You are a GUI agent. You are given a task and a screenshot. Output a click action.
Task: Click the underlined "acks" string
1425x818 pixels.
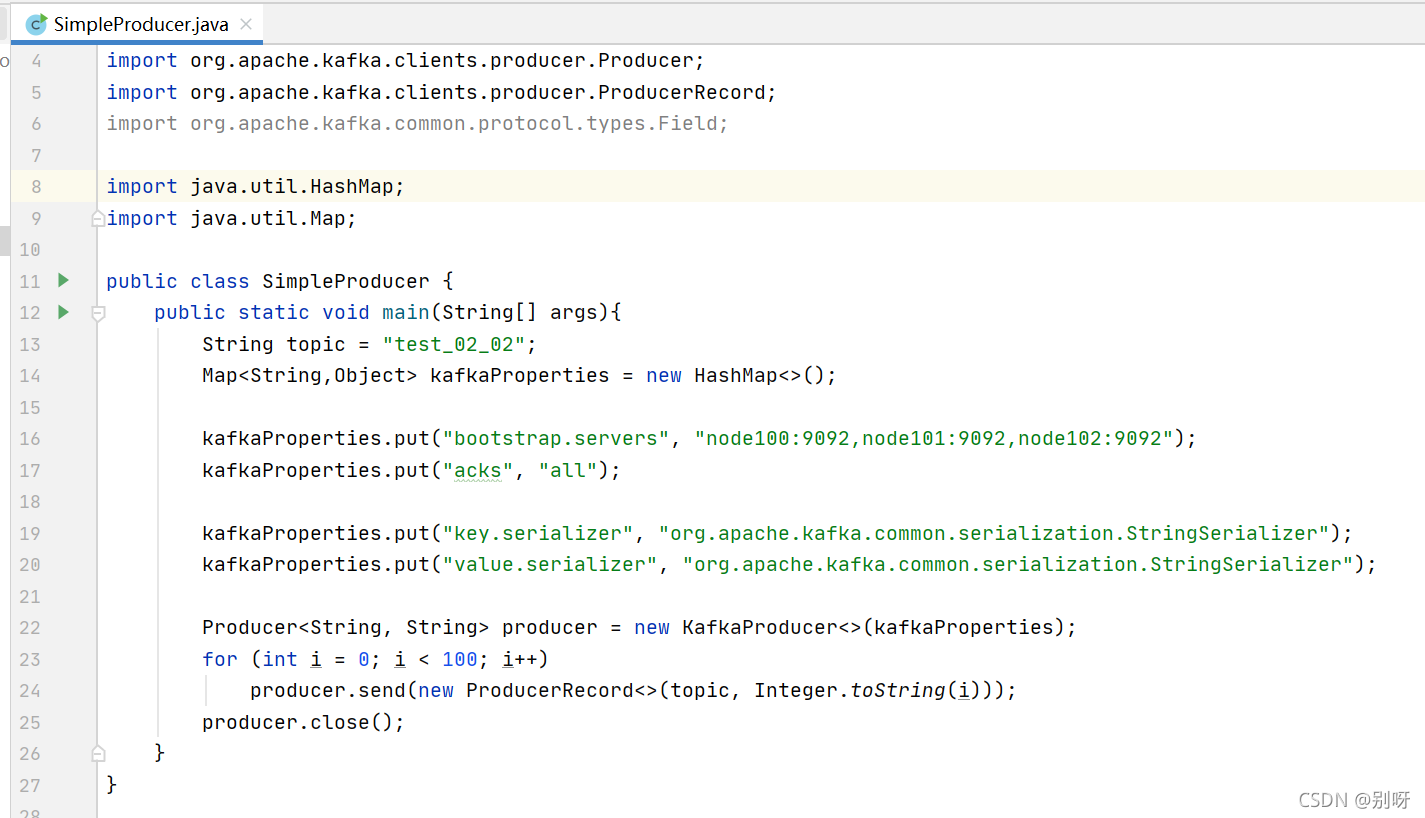[478, 470]
